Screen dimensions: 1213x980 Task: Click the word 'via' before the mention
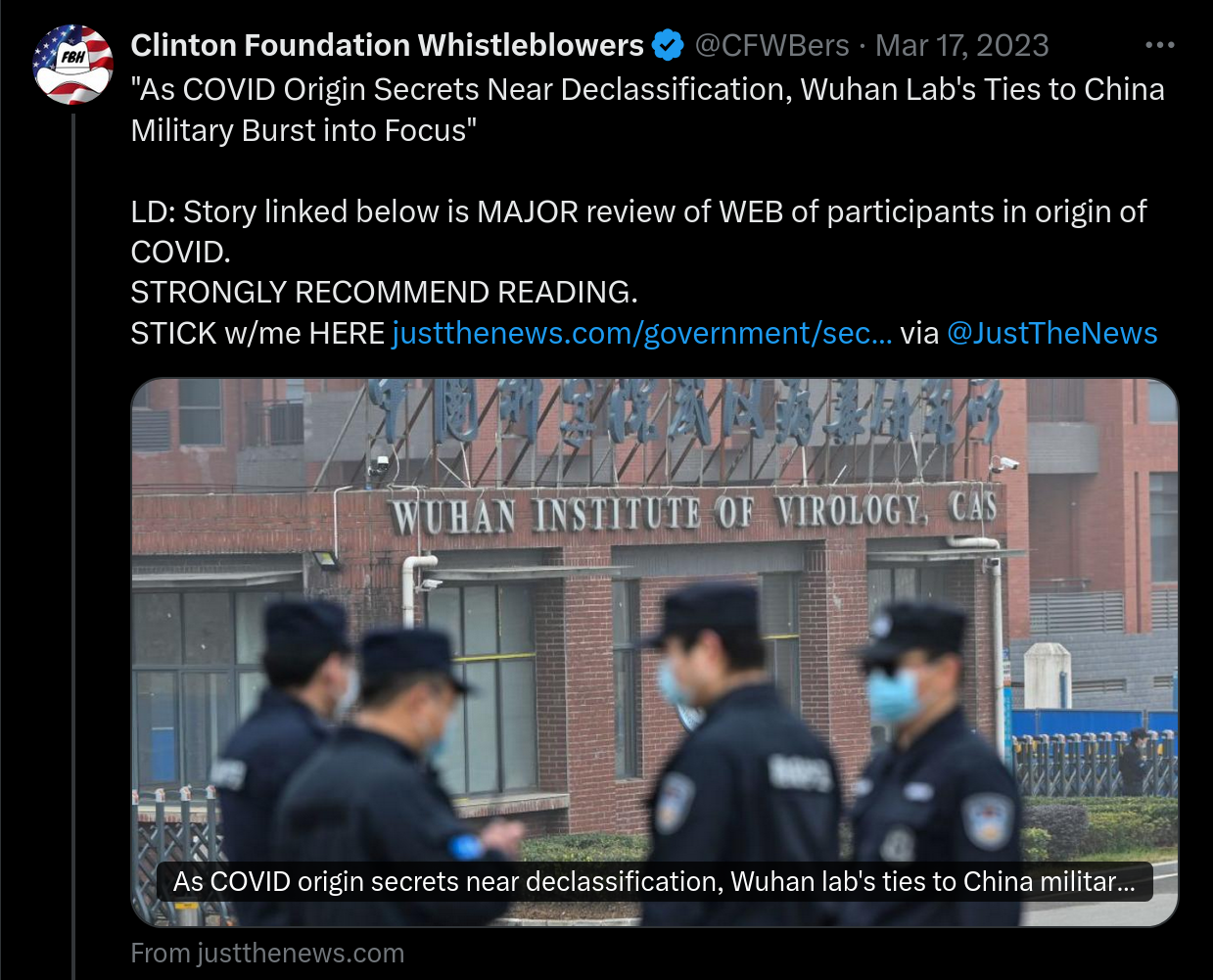919,333
